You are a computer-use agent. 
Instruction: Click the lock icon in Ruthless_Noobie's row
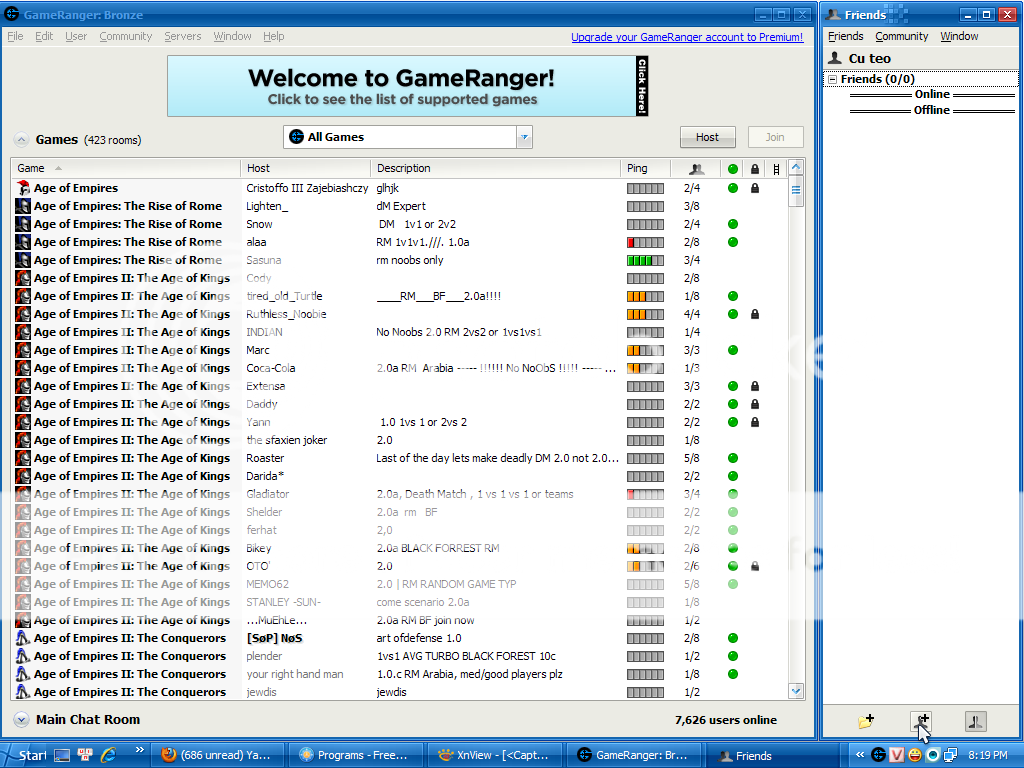[755, 314]
